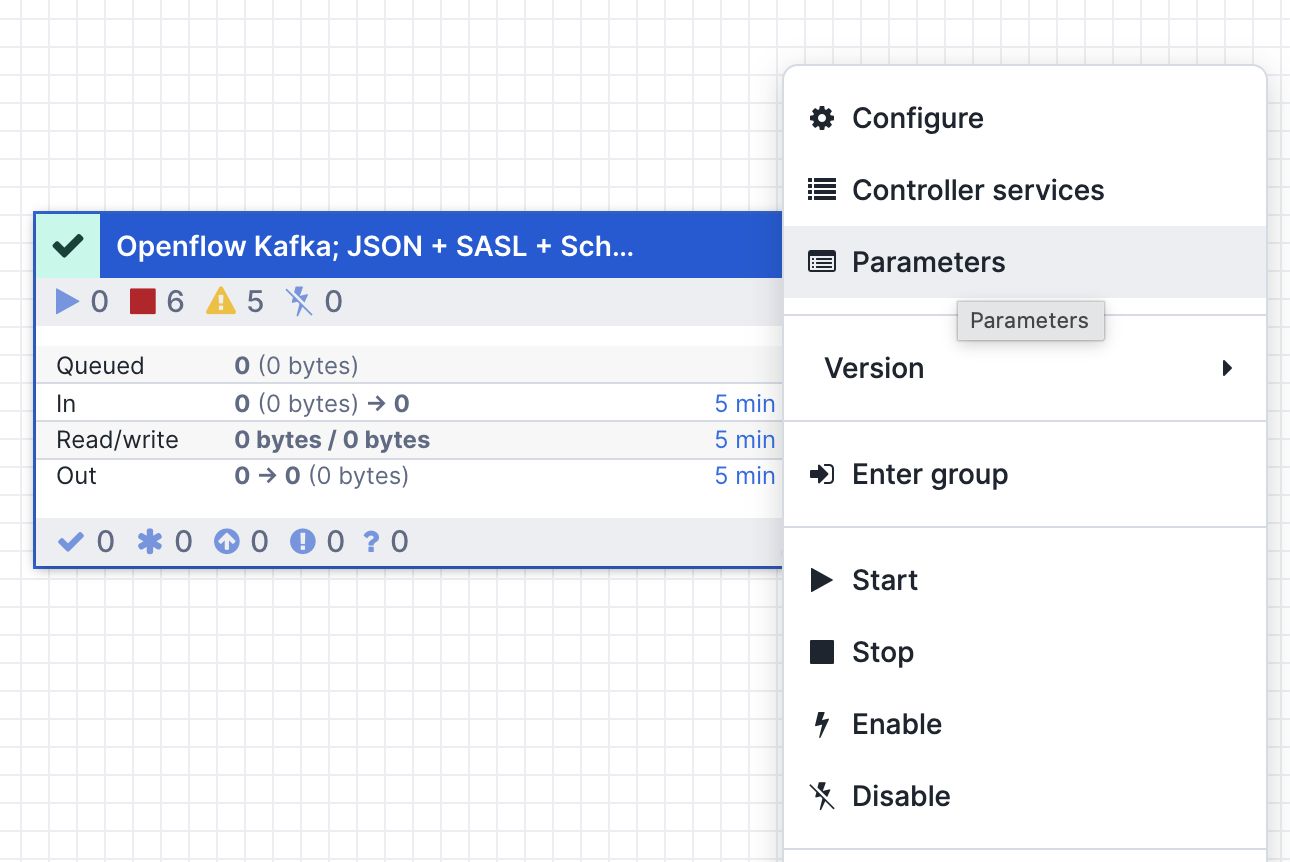Click the 5 min value in the Read/write row
The image size is (1290, 862).
tap(745, 440)
